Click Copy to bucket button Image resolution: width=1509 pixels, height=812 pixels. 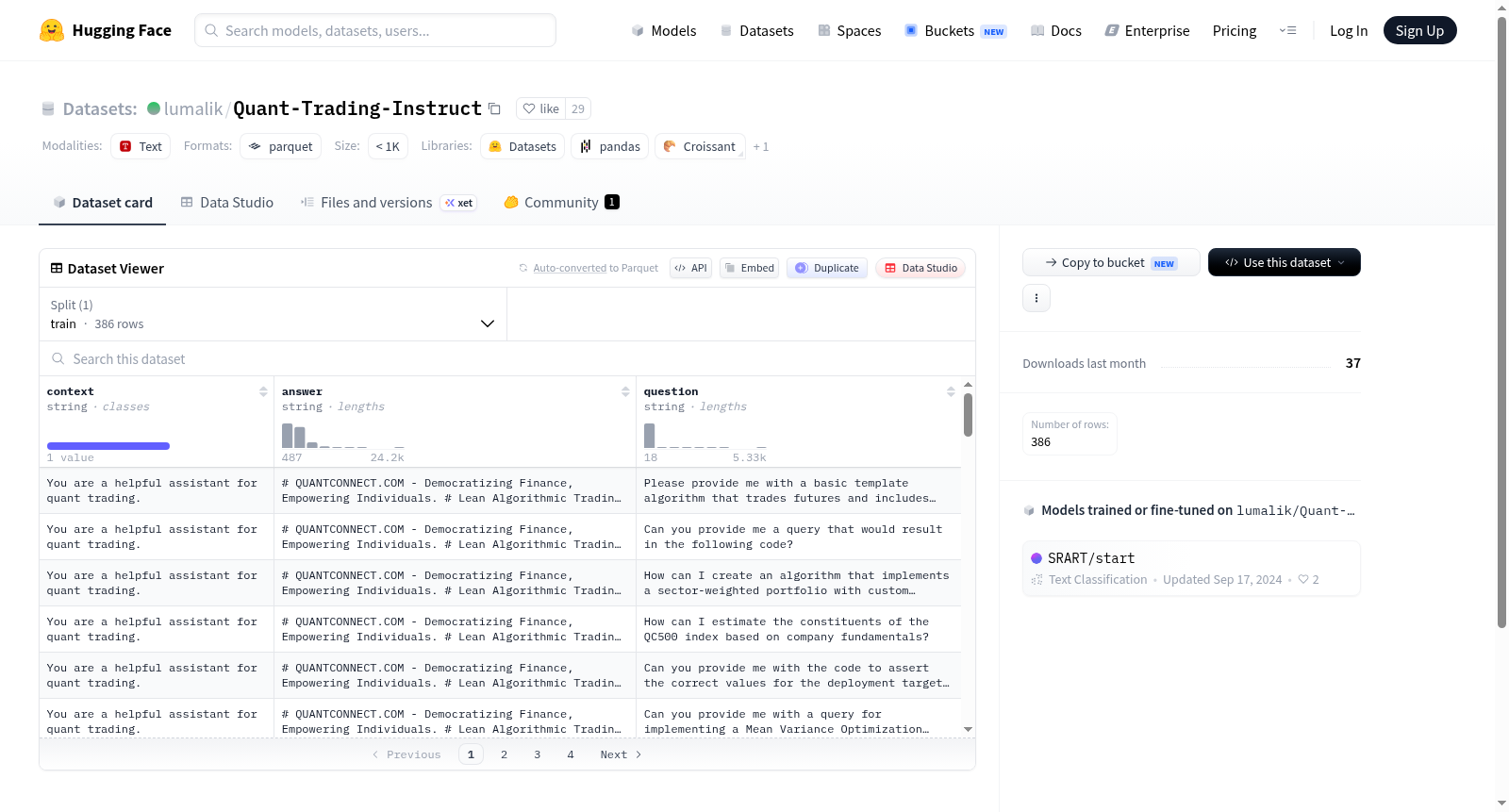(1111, 262)
